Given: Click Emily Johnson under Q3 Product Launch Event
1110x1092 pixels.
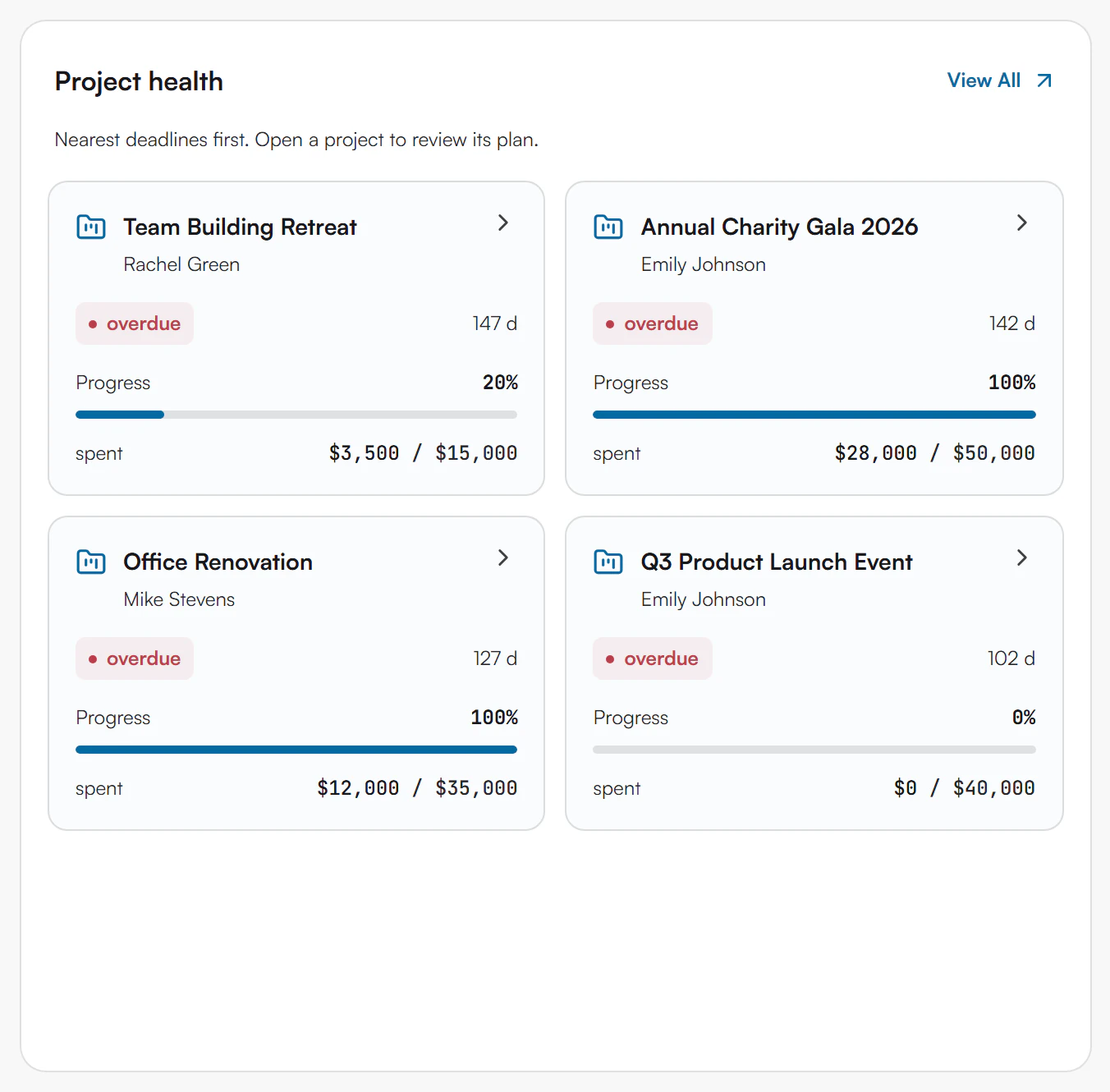Looking at the screenshot, I should (x=704, y=599).
